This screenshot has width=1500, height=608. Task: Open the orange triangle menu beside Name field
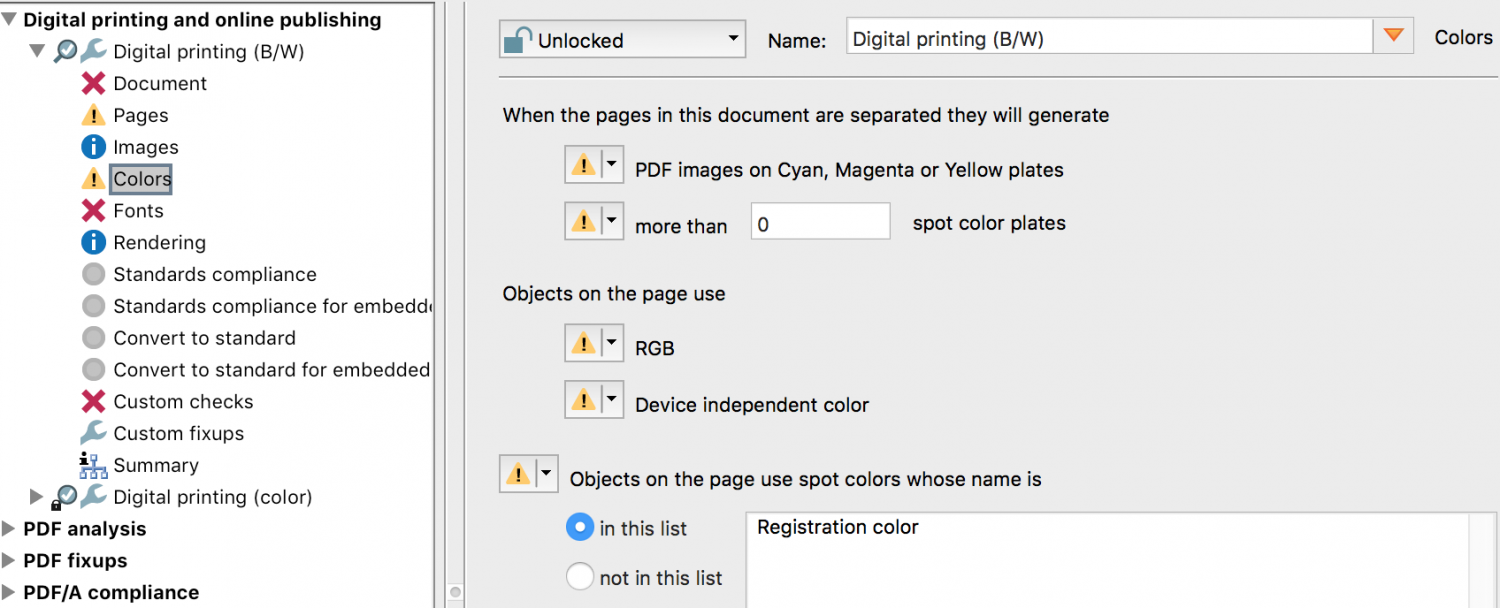coord(1393,37)
